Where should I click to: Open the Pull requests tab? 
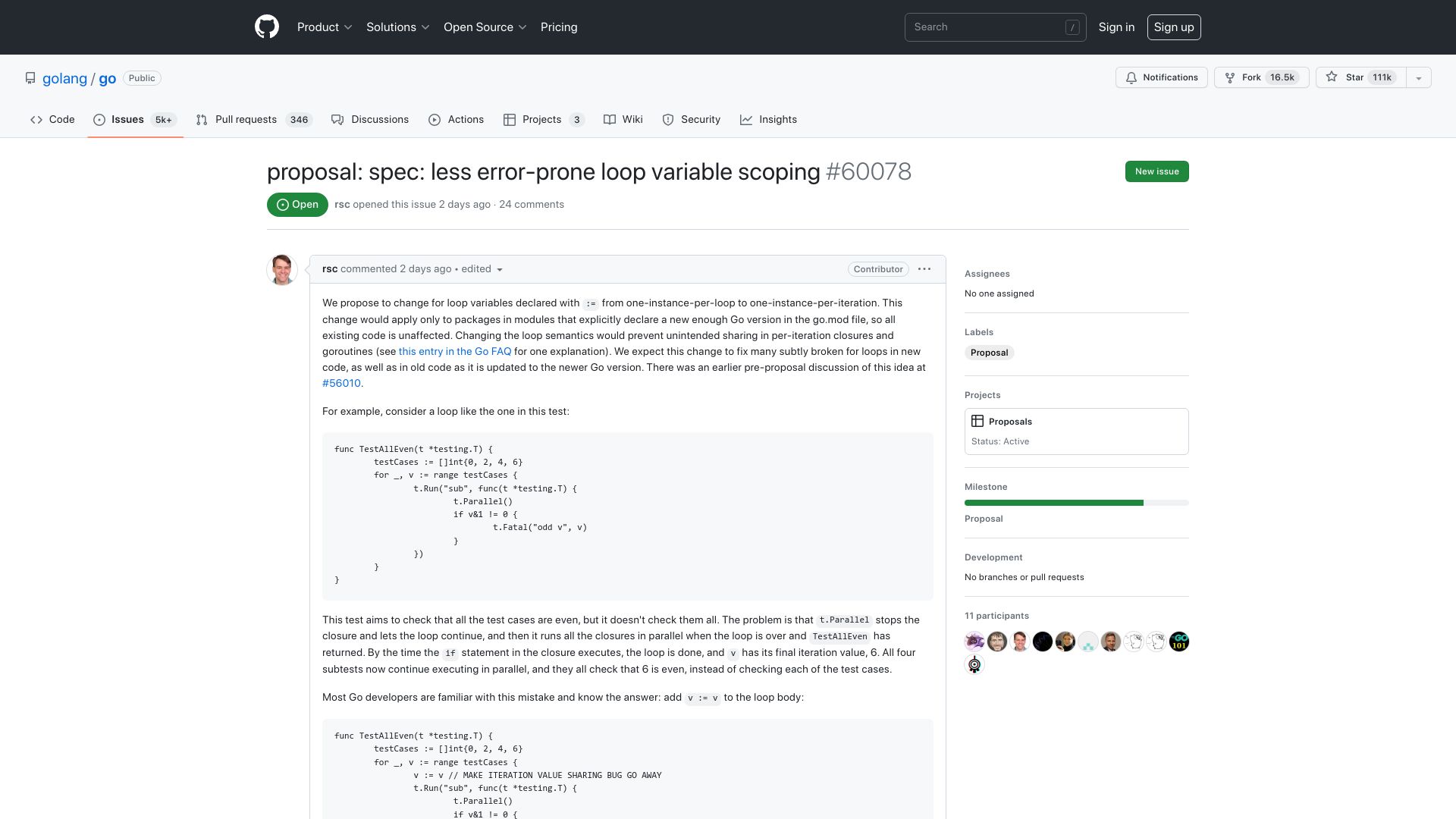[x=254, y=120]
